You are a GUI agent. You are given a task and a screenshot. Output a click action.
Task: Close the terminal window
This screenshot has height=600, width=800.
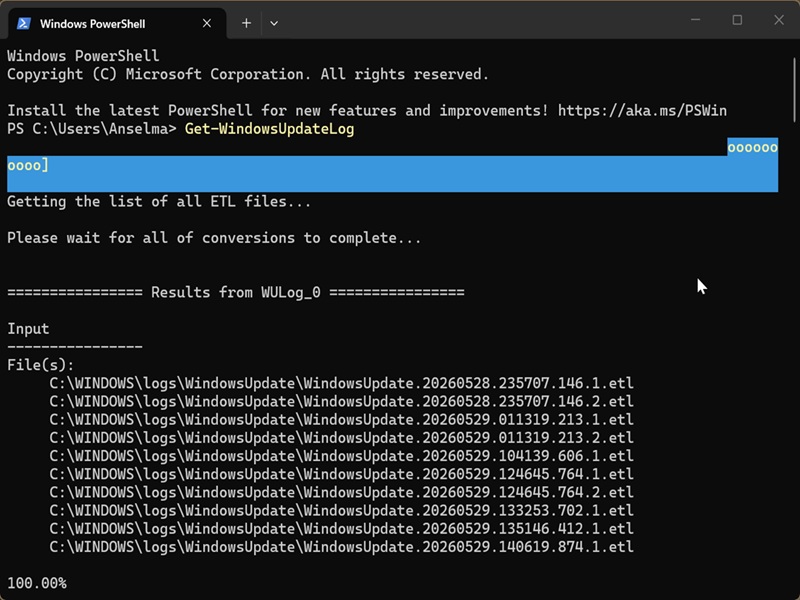tap(779, 20)
